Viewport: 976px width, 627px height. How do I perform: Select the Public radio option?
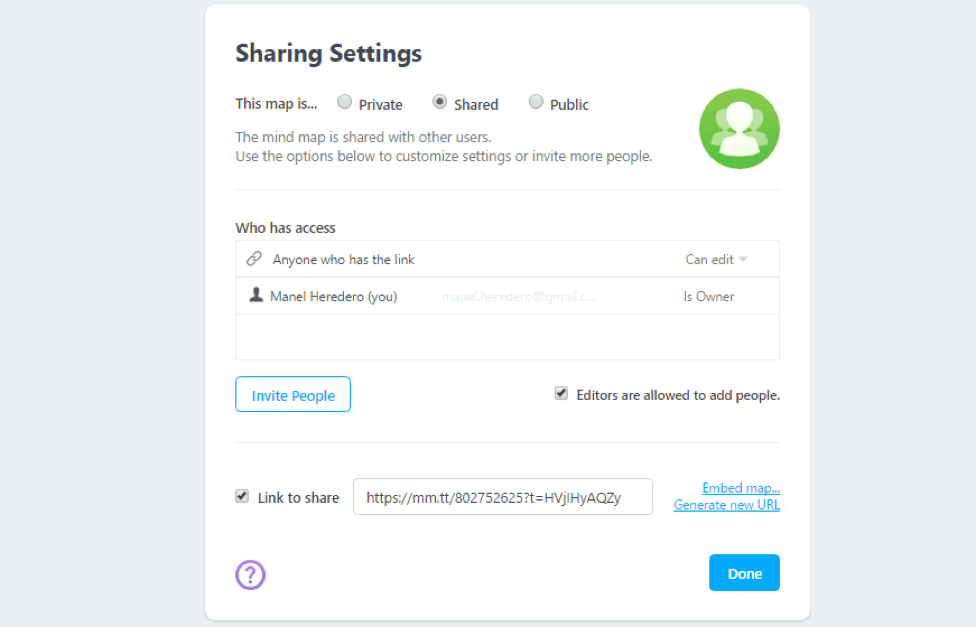pyautogui.click(x=536, y=102)
